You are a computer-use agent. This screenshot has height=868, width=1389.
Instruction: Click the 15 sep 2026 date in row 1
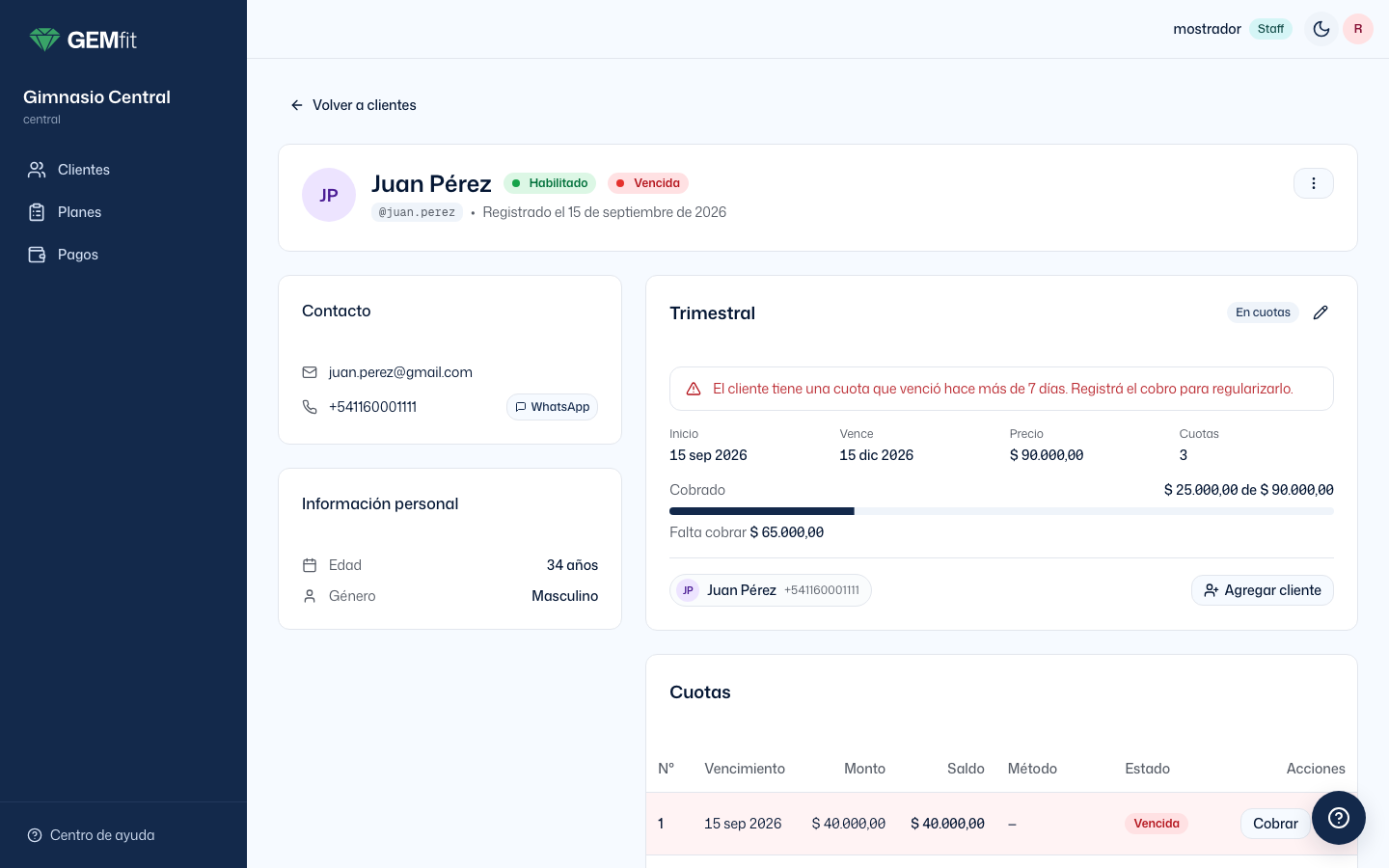(743, 824)
